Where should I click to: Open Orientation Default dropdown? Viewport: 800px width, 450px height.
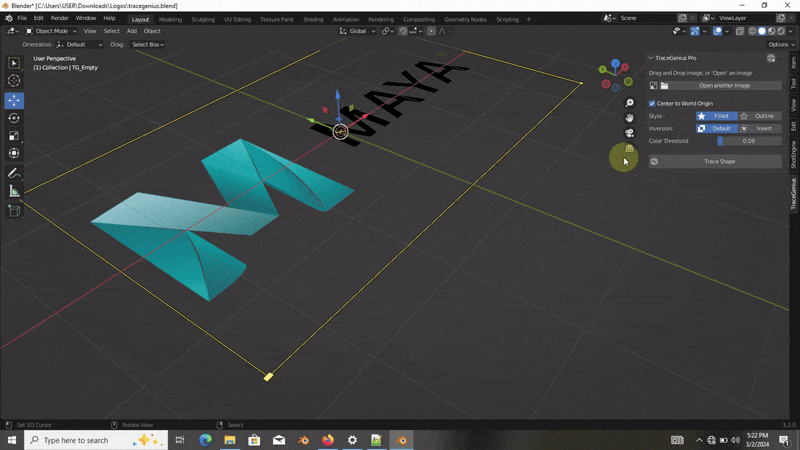[80, 45]
